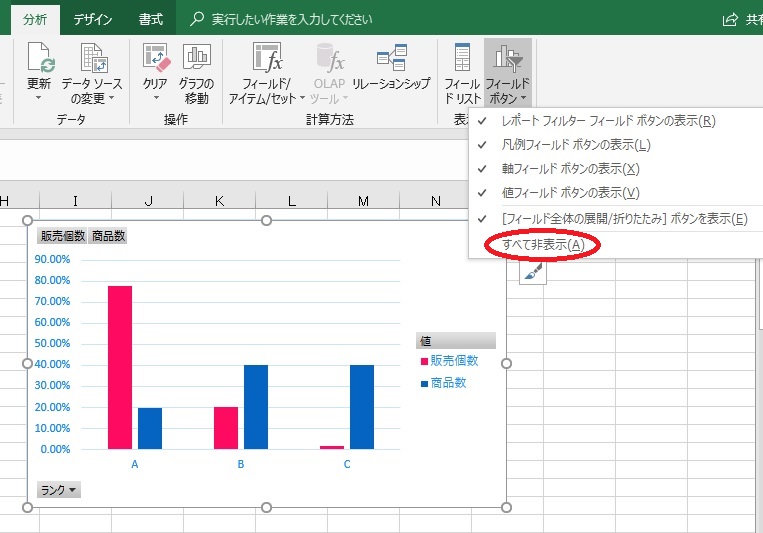This screenshot has width=763, height=533.
Task: Uncheck レポートフィルター フィールドボタンの表示
Action: tap(609, 121)
